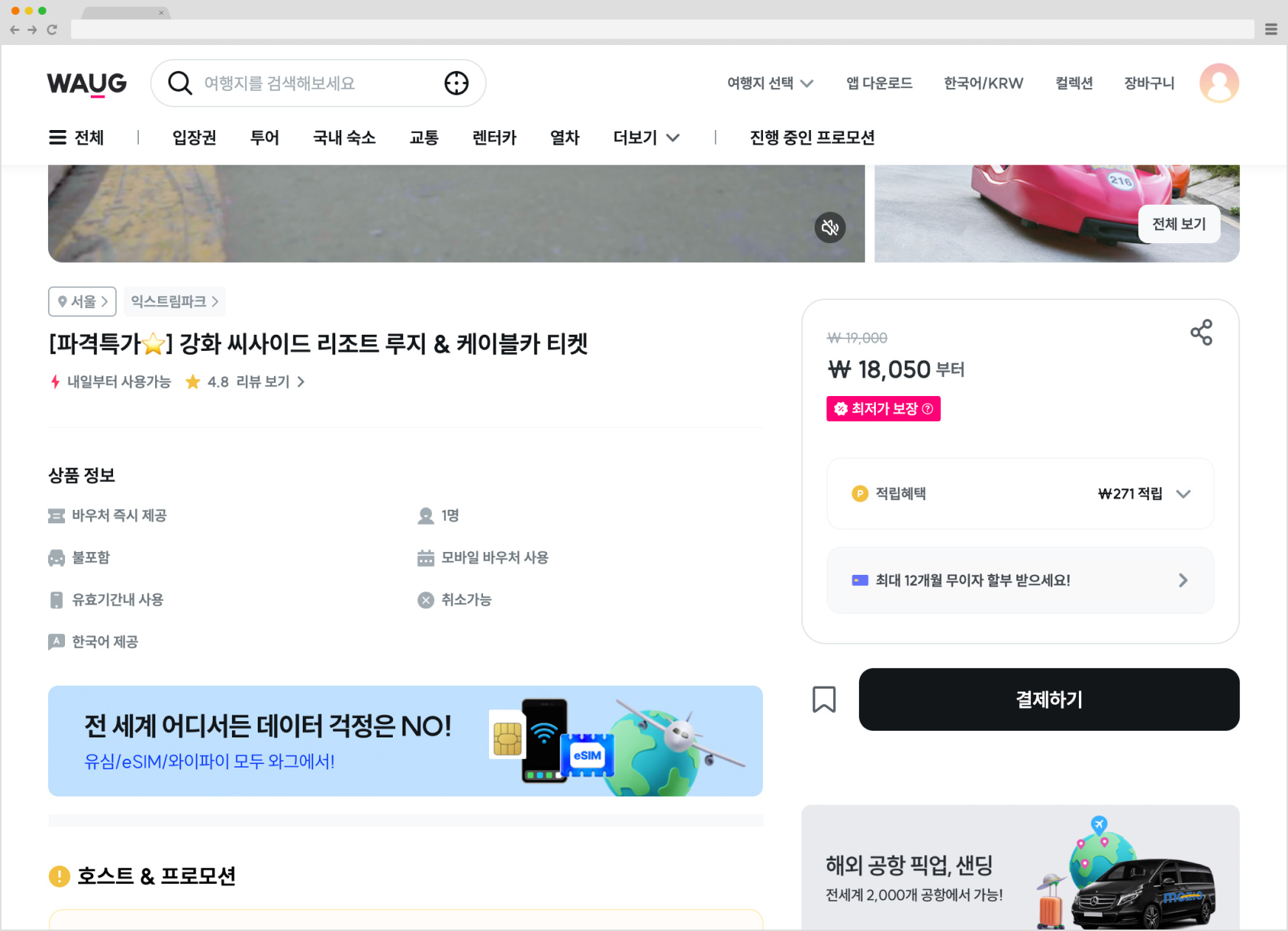Open the eSIM data promotion banner

point(405,741)
